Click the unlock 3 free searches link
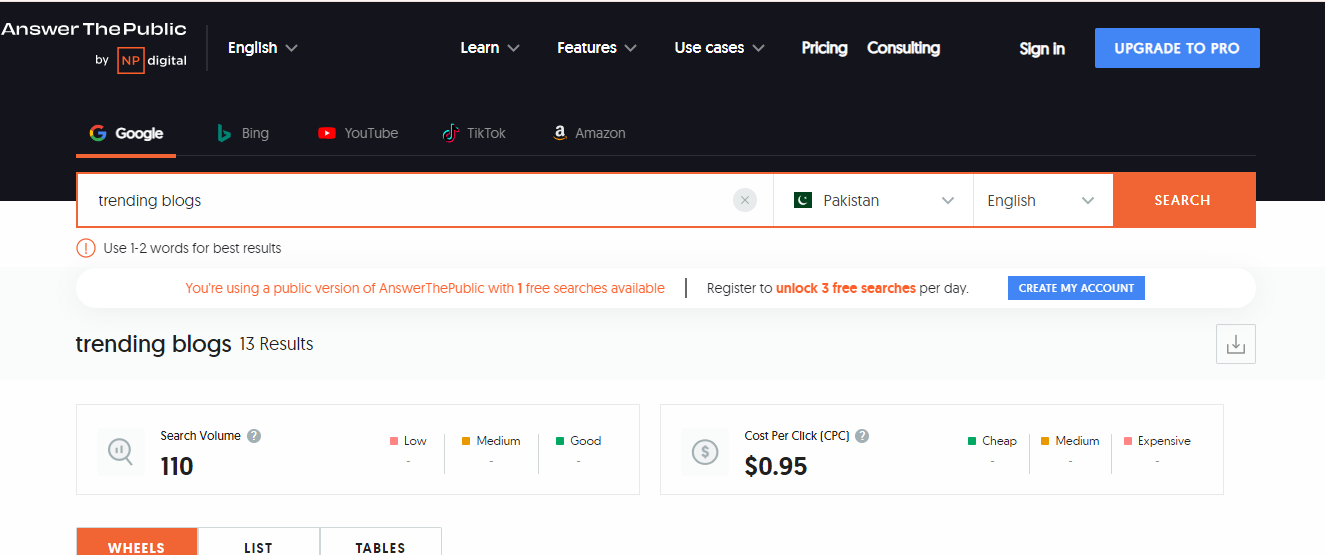 (846, 288)
